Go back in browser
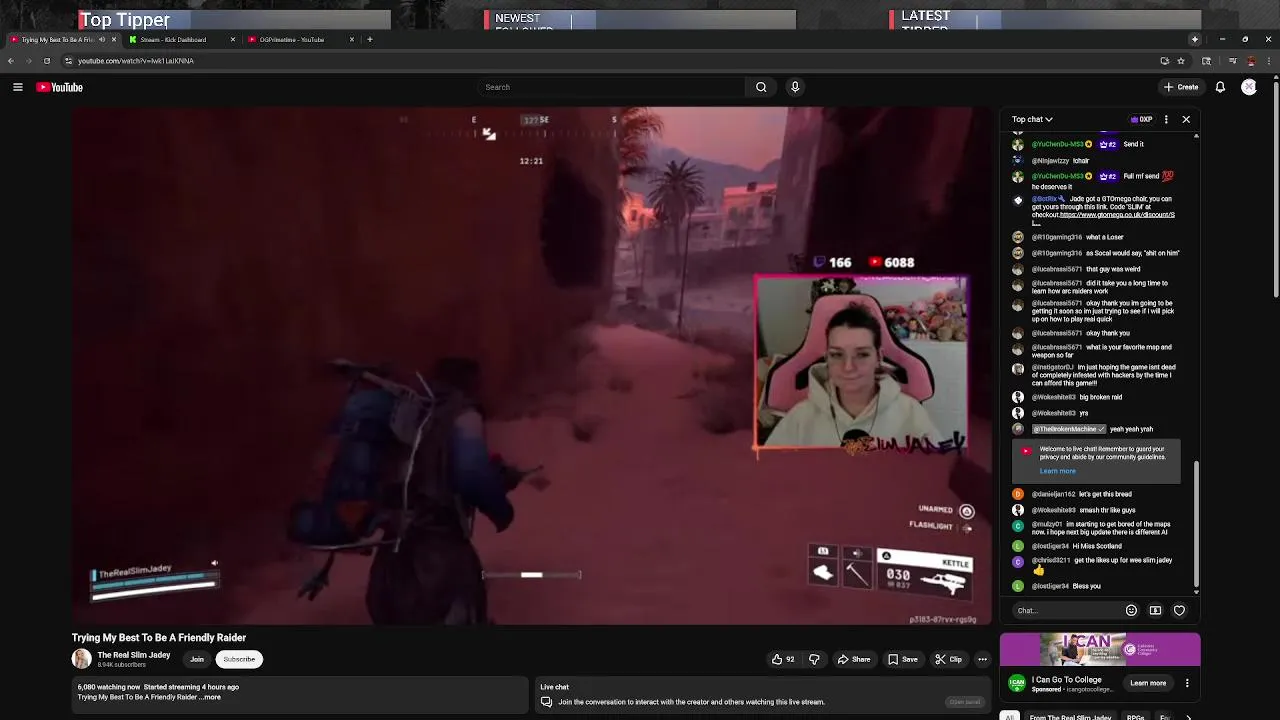Viewport: 1280px width, 720px height. (x=10, y=61)
